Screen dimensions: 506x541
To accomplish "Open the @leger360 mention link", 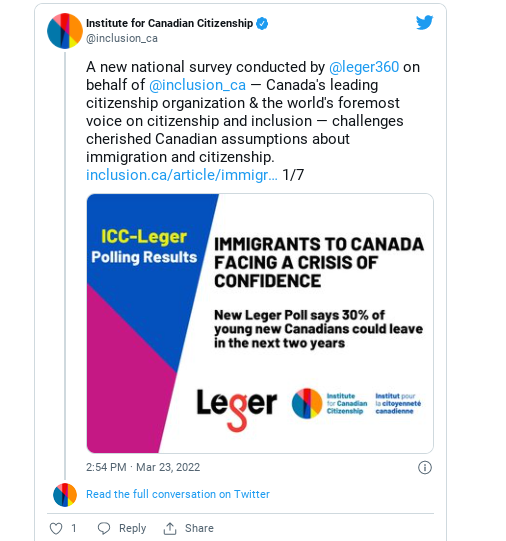I will [364, 67].
